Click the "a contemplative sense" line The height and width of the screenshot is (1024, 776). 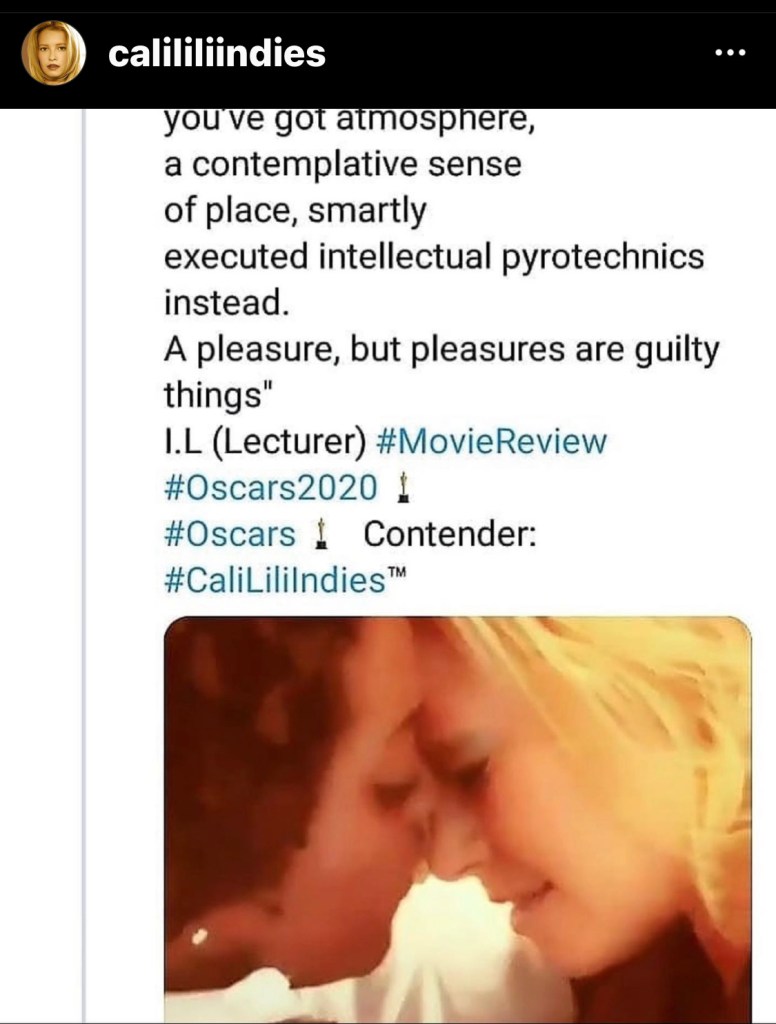tap(342, 165)
